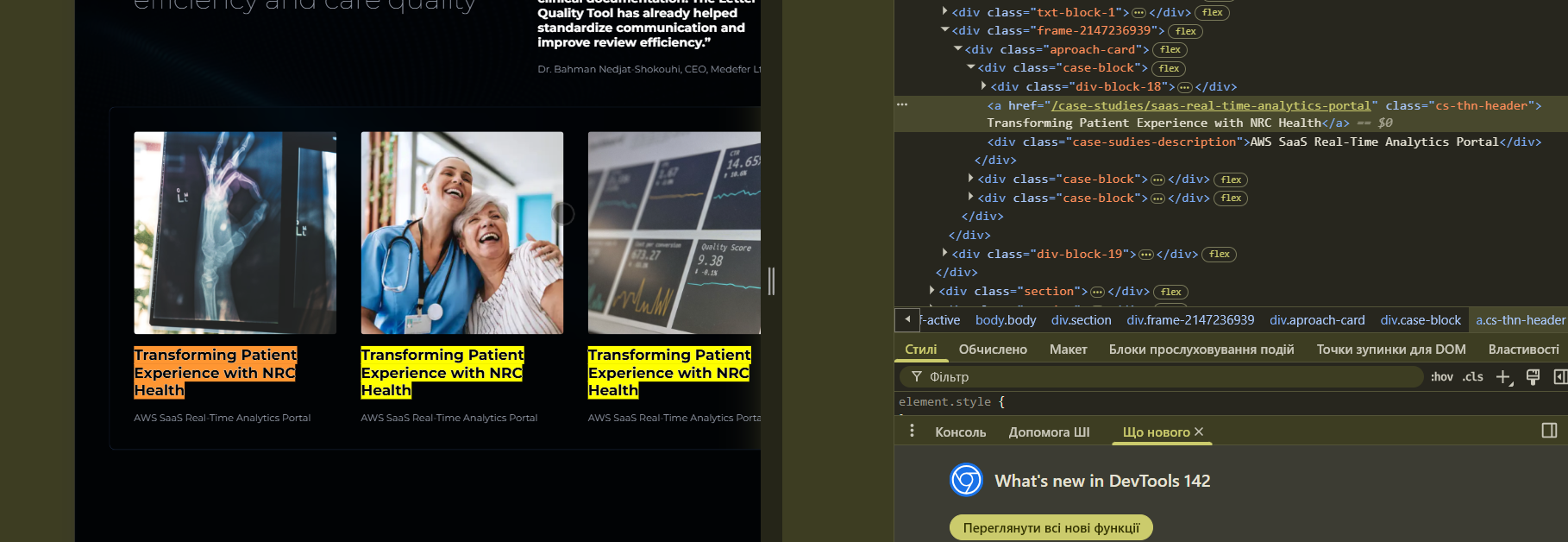The height and width of the screenshot is (542, 1568).
Task: Select div.section in the breadcrumbs
Action: click(x=1081, y=320)
